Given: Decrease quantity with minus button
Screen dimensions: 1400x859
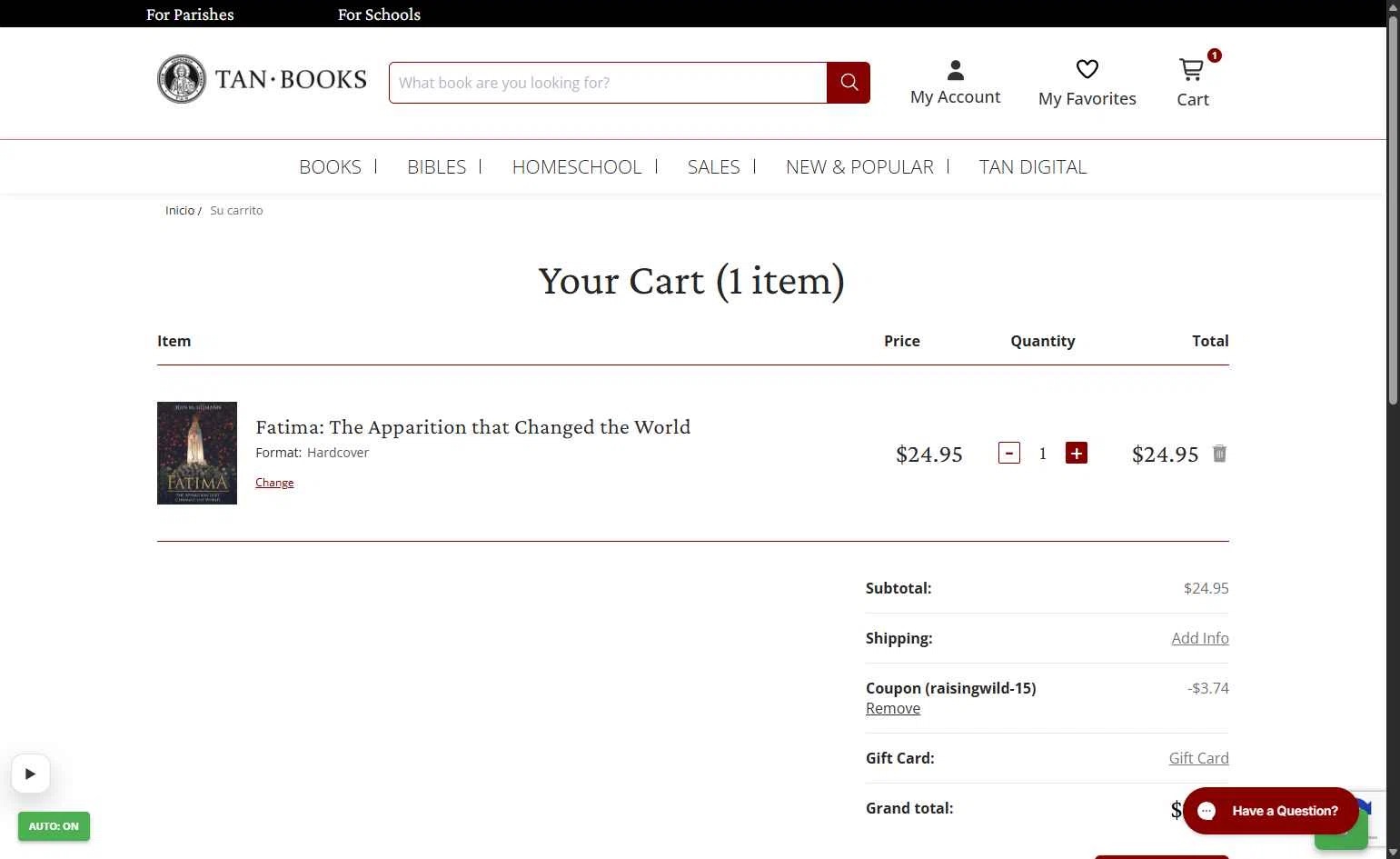Looking at the screenshot, I should click(x=1009, y=453).
